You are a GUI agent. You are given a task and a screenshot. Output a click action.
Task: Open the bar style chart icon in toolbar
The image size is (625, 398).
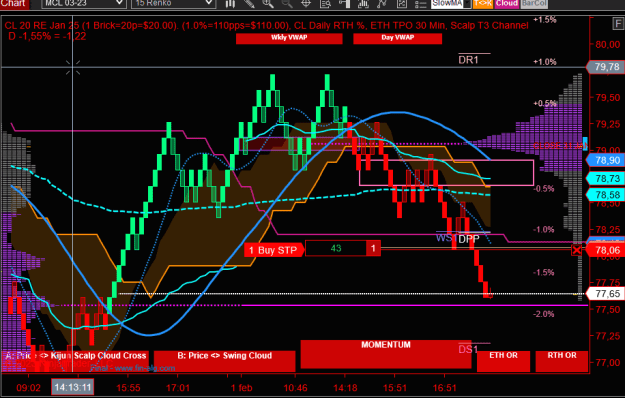point(230,4)
